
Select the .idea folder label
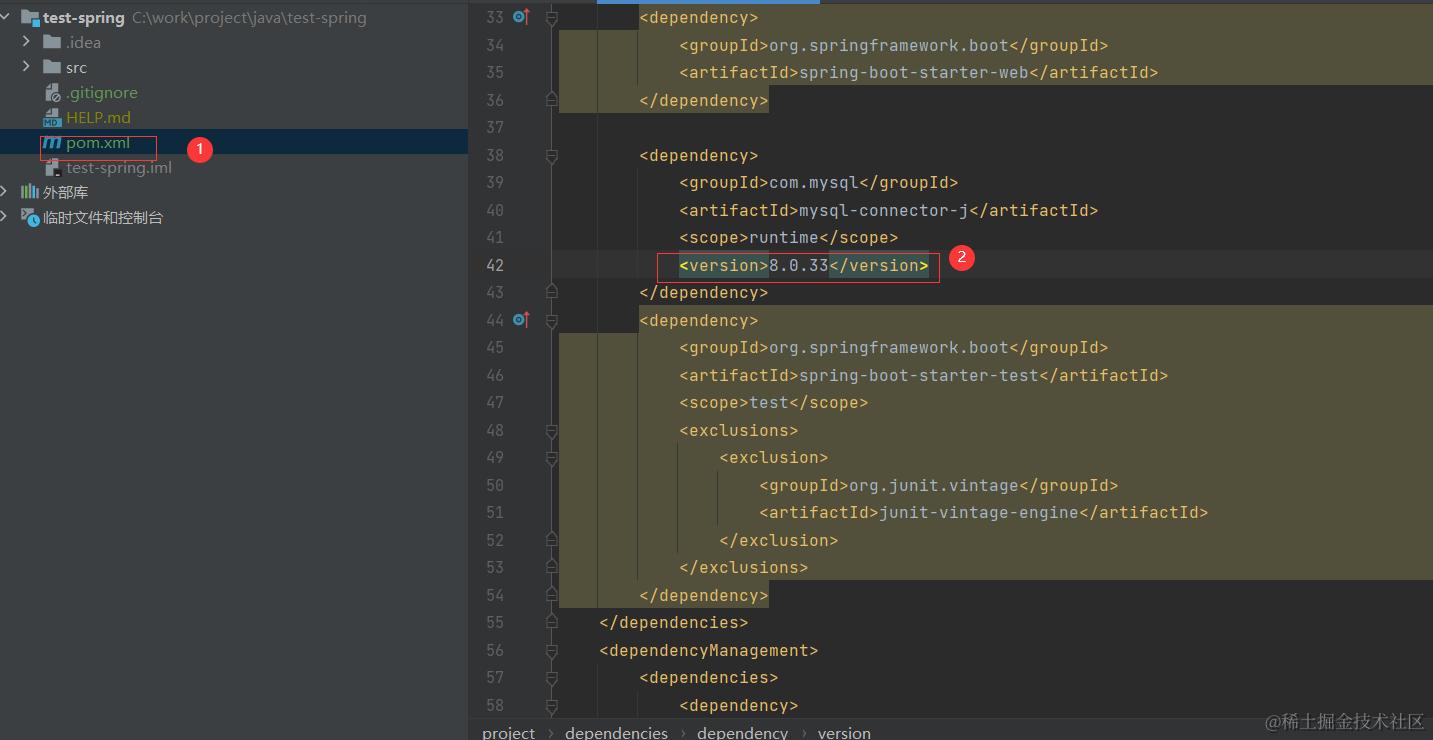click(83, 42)
